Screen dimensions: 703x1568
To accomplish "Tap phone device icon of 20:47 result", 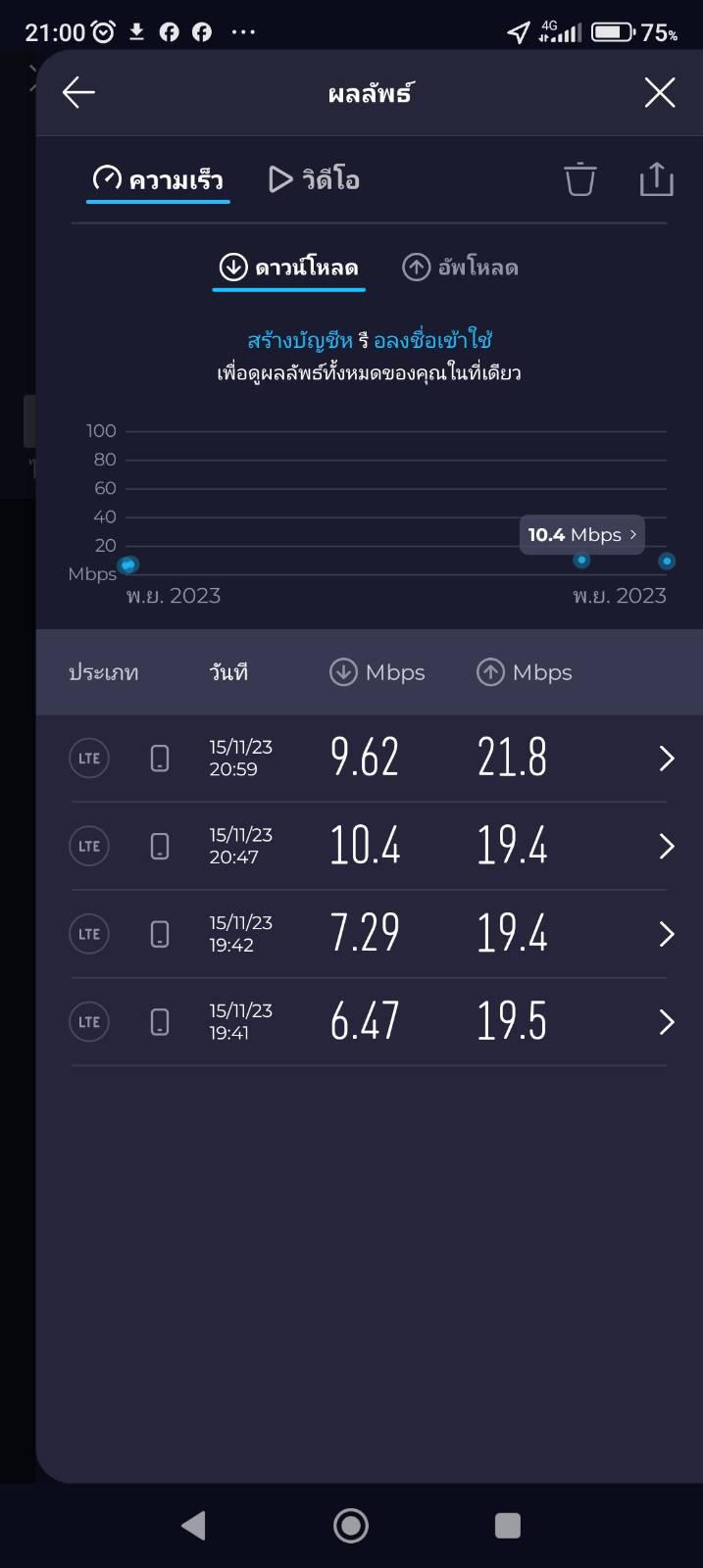I will click(160, 847).
